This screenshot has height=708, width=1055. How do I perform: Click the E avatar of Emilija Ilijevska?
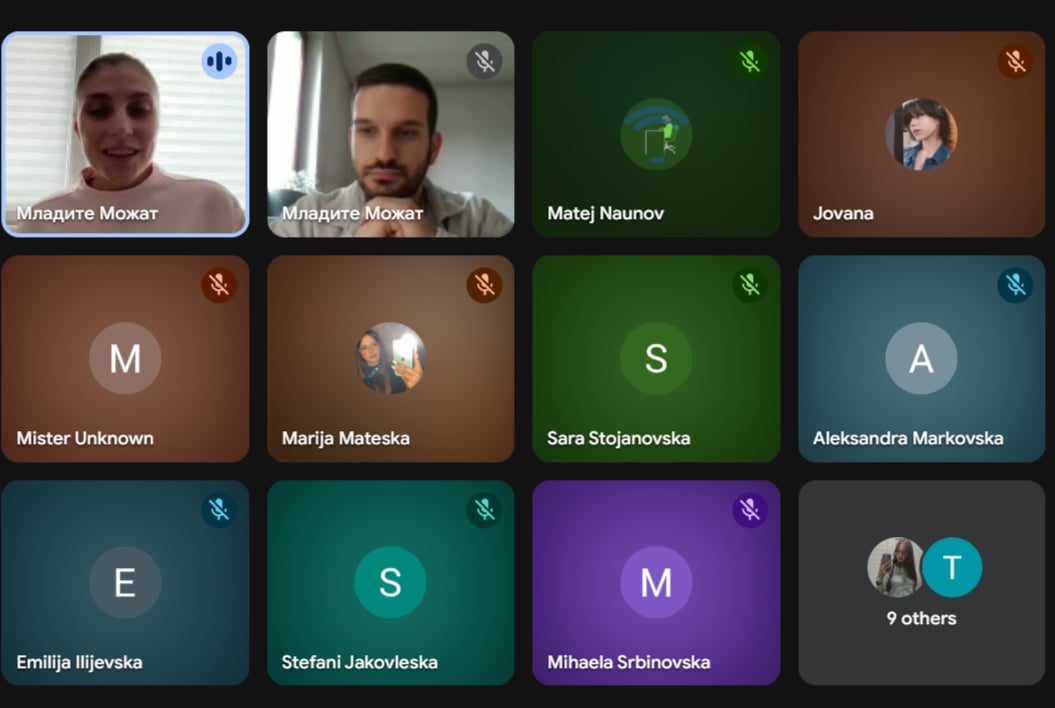point(125,582)
